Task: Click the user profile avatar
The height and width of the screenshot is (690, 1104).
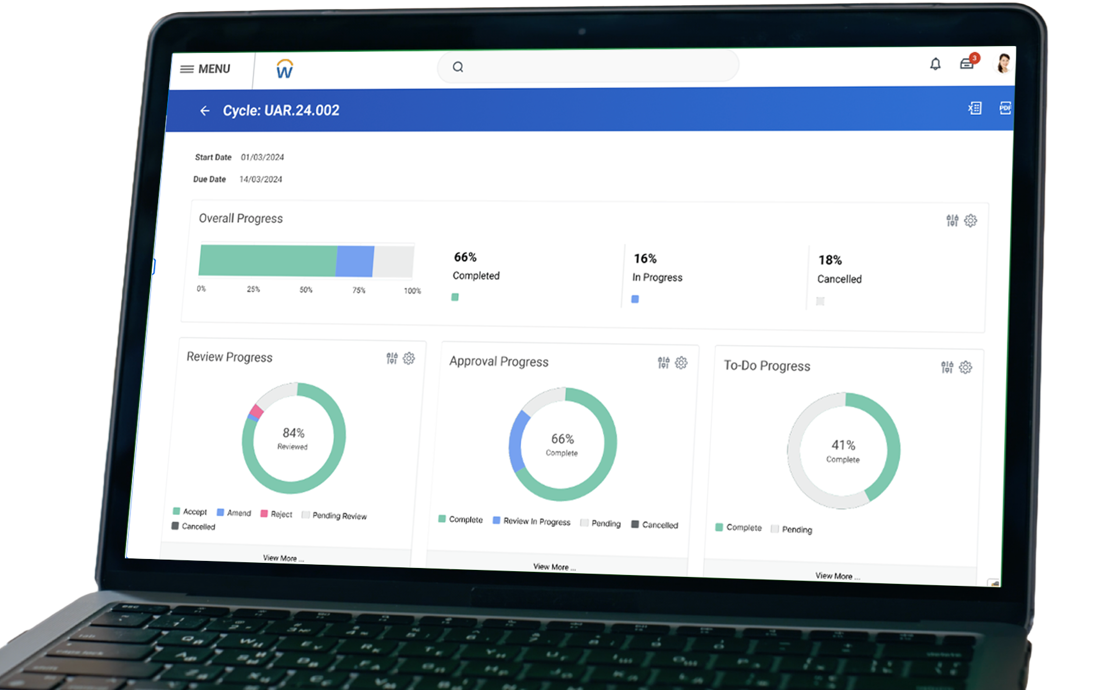Action: pyautogui.click(x=1003, y=64)
